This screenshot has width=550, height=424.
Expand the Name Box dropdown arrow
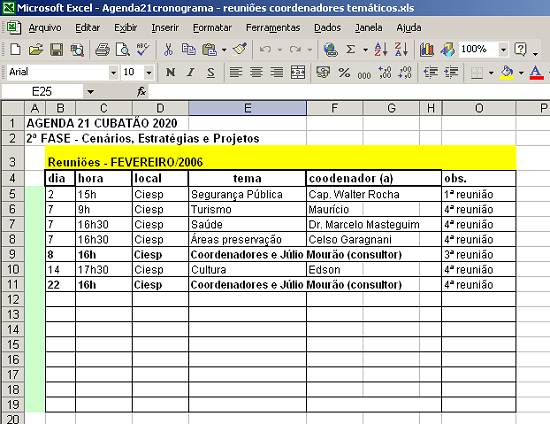coord(90,92)
